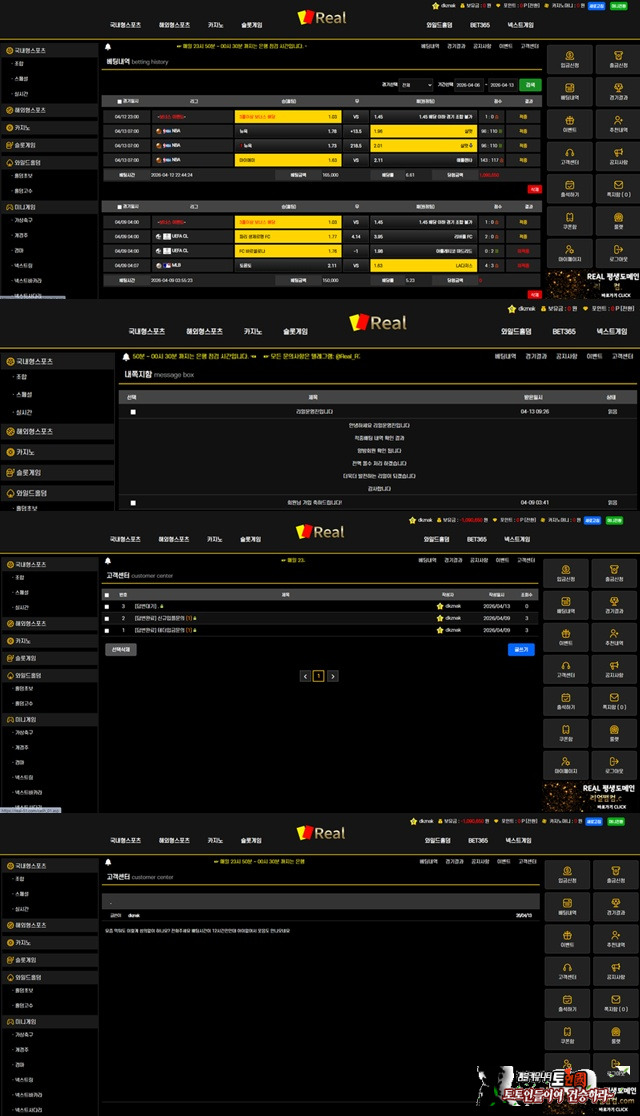Image resolution: width=640 pixels, height=1116 pixels.
Task: Check inquiry row 2 신규입플문의 checkbox
Action: (107, 618)
